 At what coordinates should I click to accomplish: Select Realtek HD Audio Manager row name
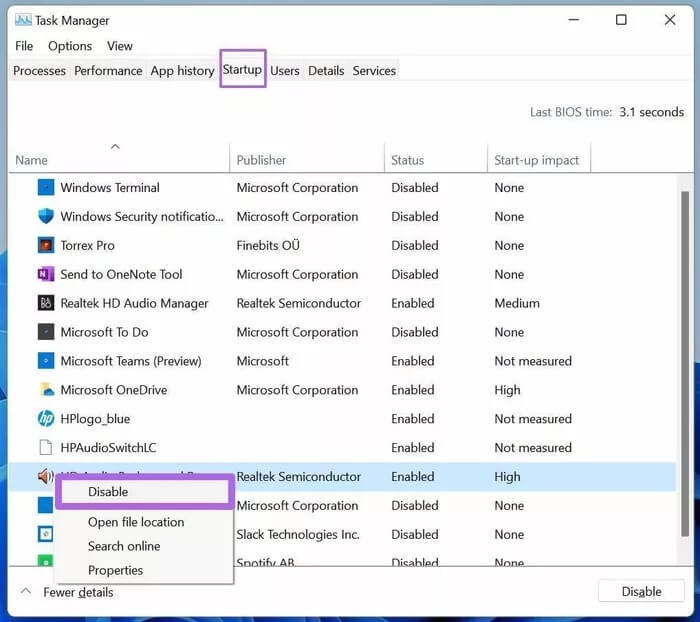134,303
